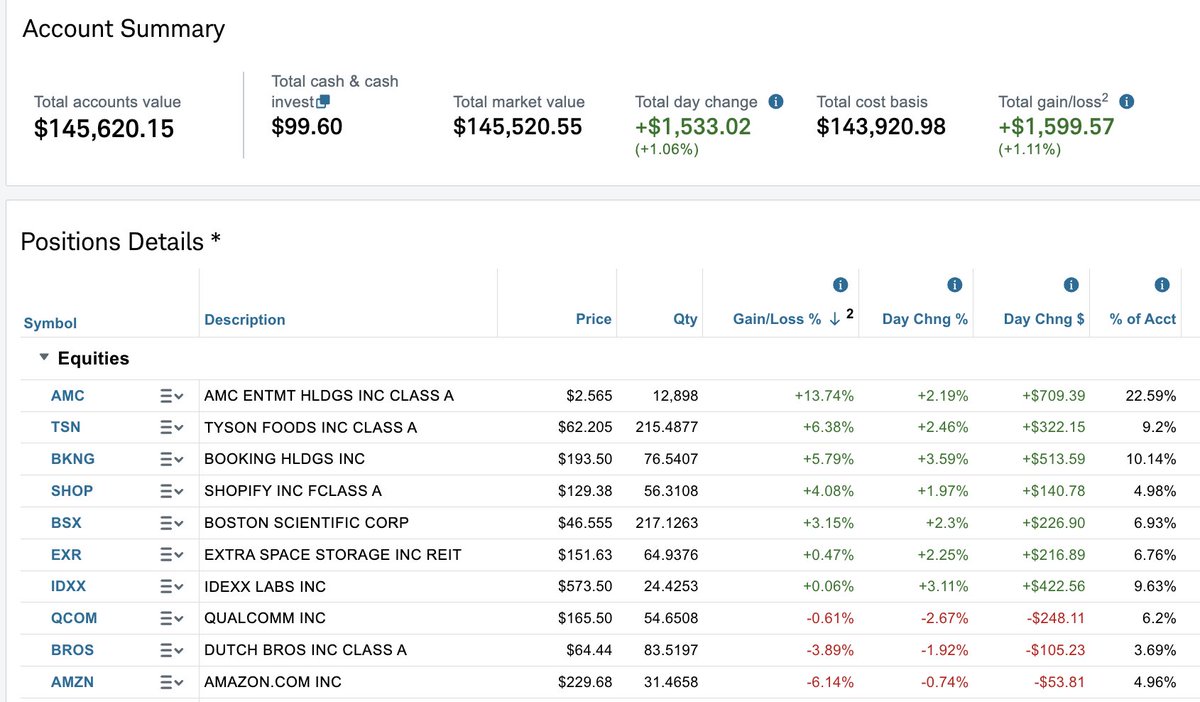Click info icon above Gain/Loss % column
Viewport: 1200px width, 702px height.
click(840, 285)
